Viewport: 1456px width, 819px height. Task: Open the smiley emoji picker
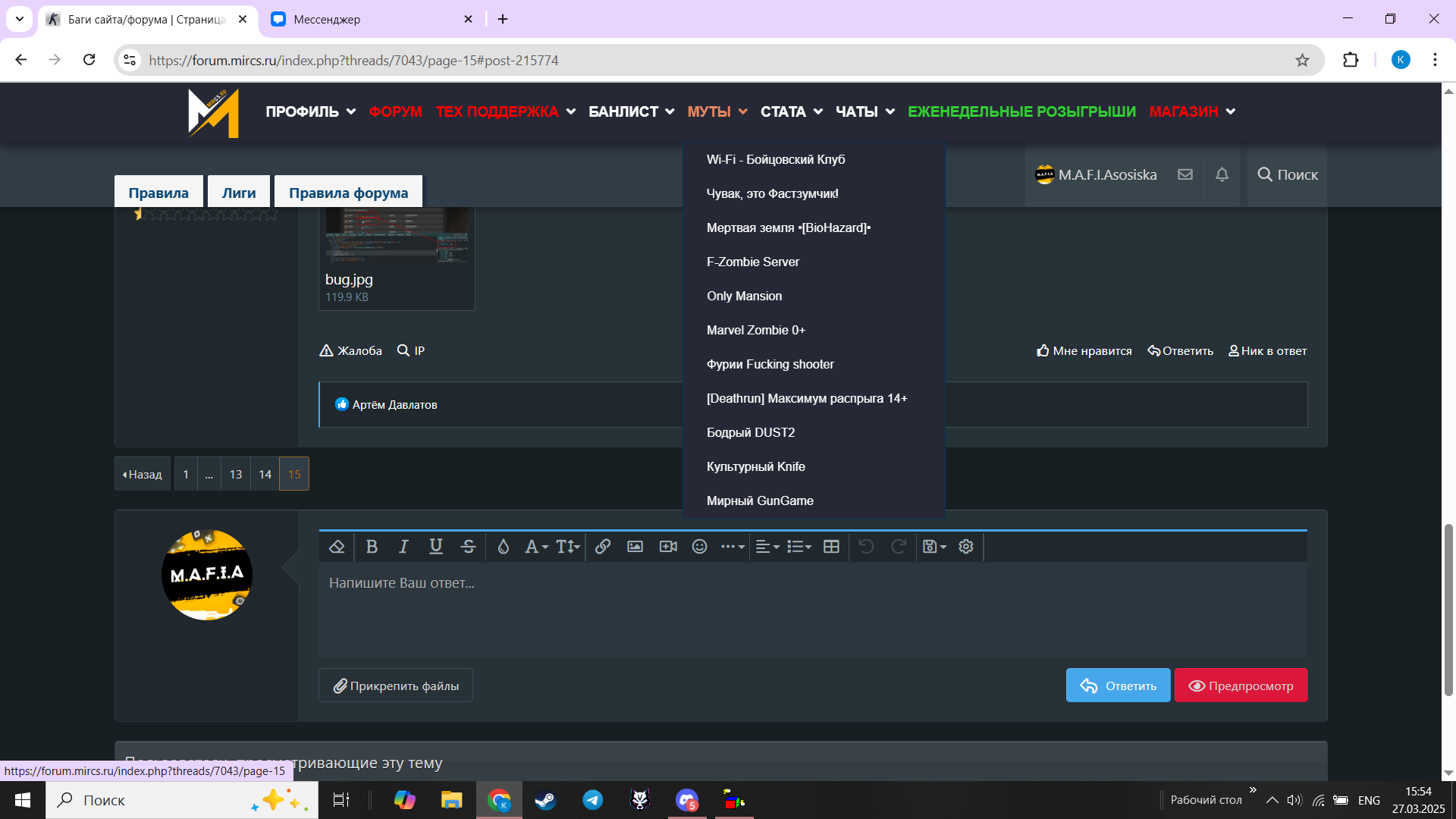[700, 547]
